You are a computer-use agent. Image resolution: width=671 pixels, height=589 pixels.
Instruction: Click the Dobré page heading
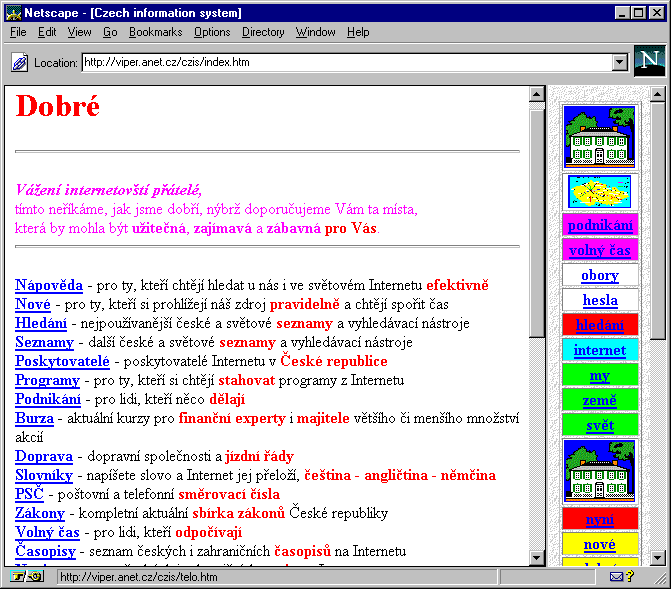tap(57, 106)
